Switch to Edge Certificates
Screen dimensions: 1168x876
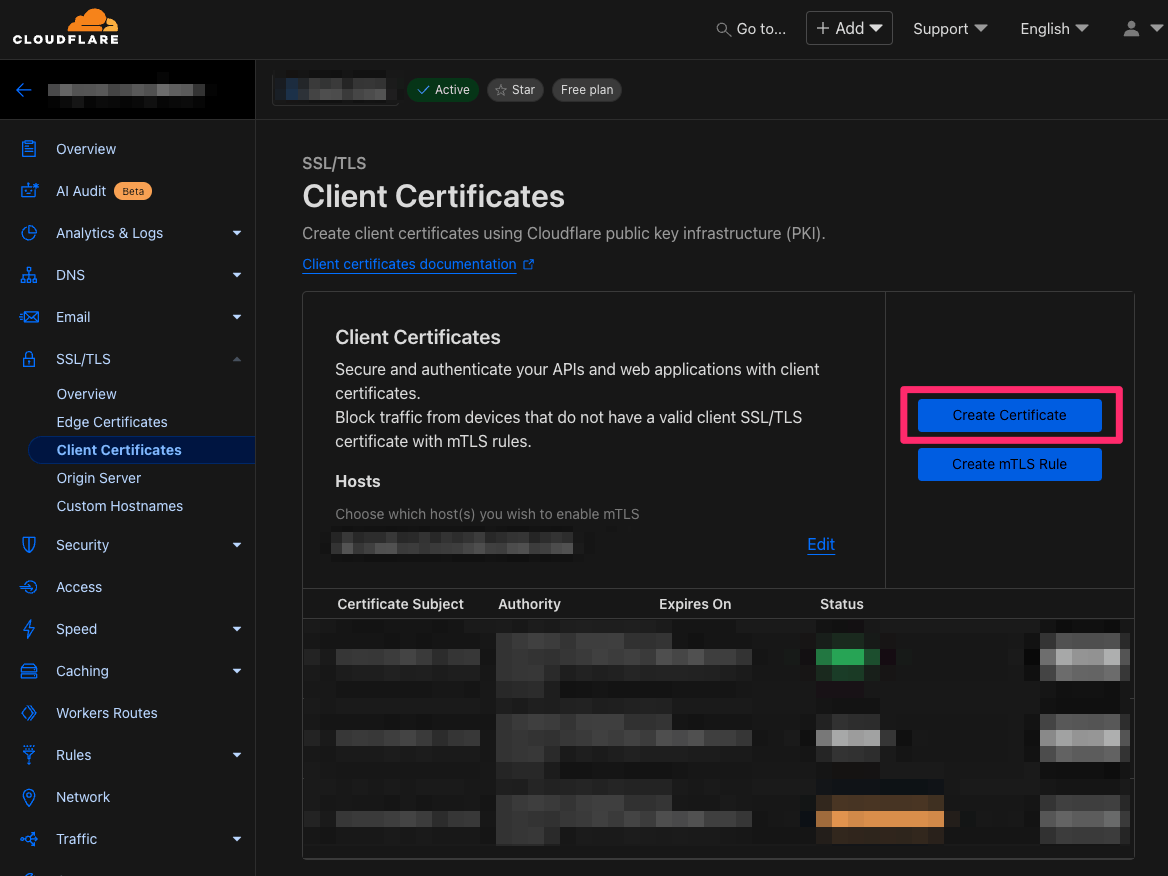[111, 421]
